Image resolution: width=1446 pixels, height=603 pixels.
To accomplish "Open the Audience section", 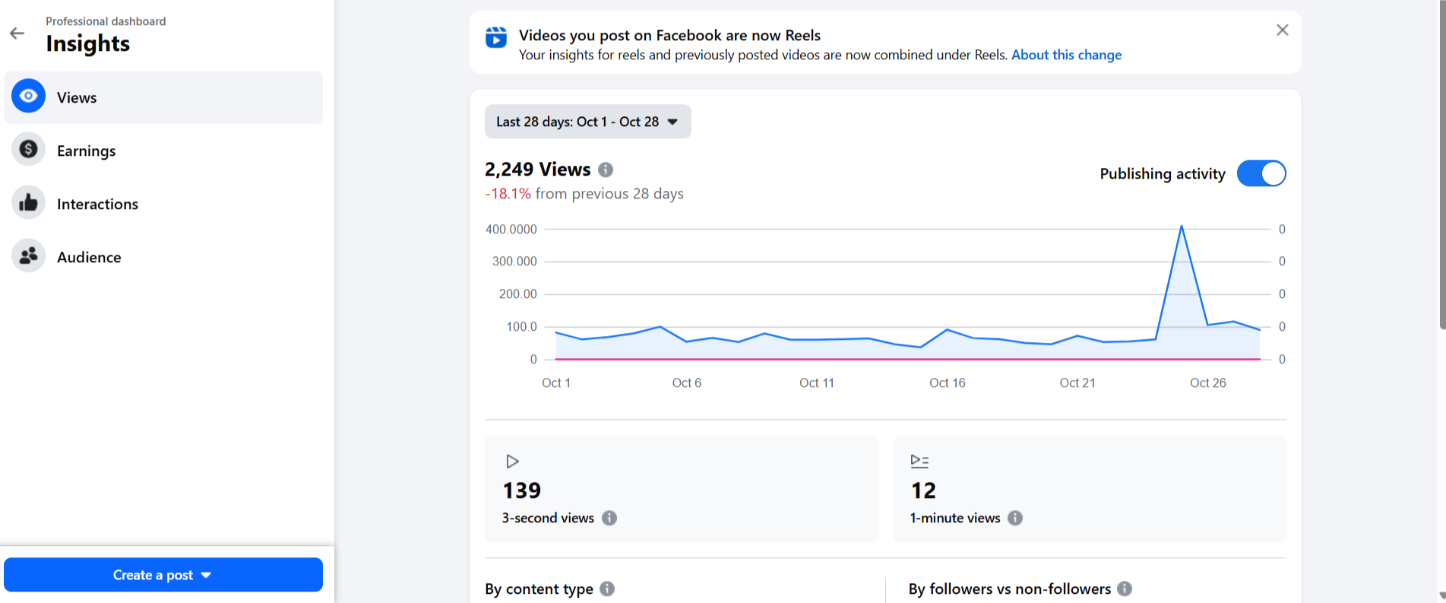I will coord(163,256).
